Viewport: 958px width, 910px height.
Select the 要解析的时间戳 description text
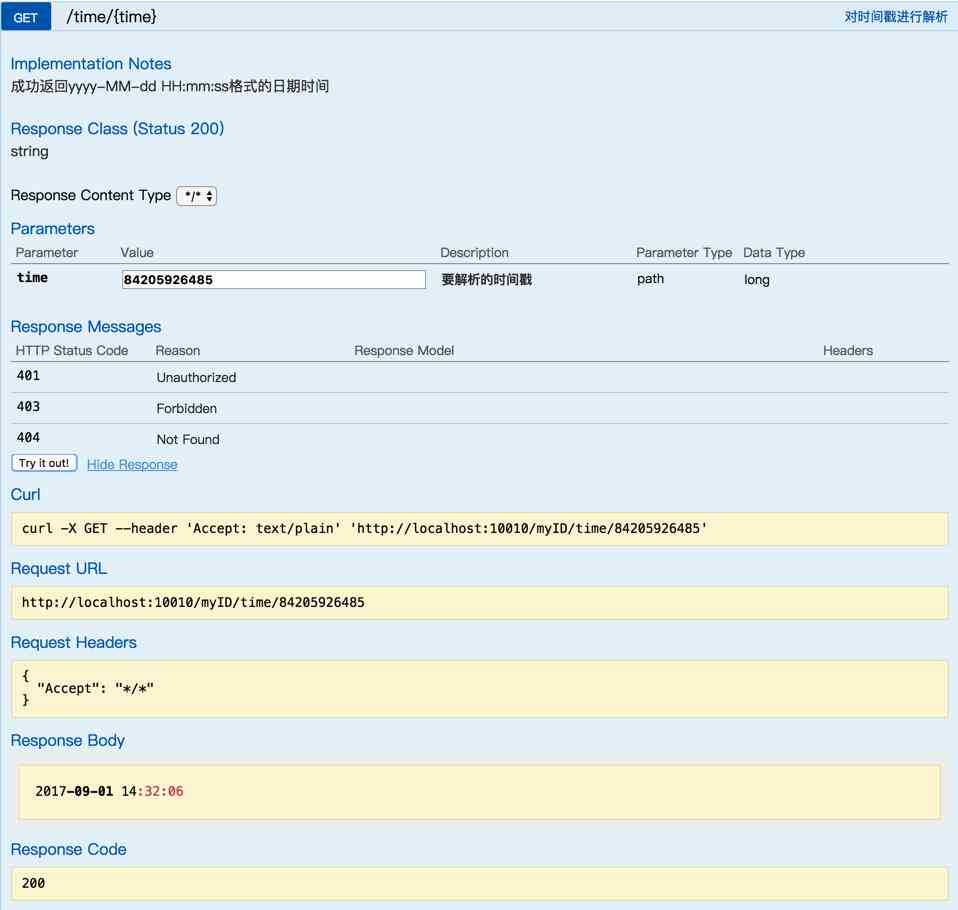click(486, 279)
